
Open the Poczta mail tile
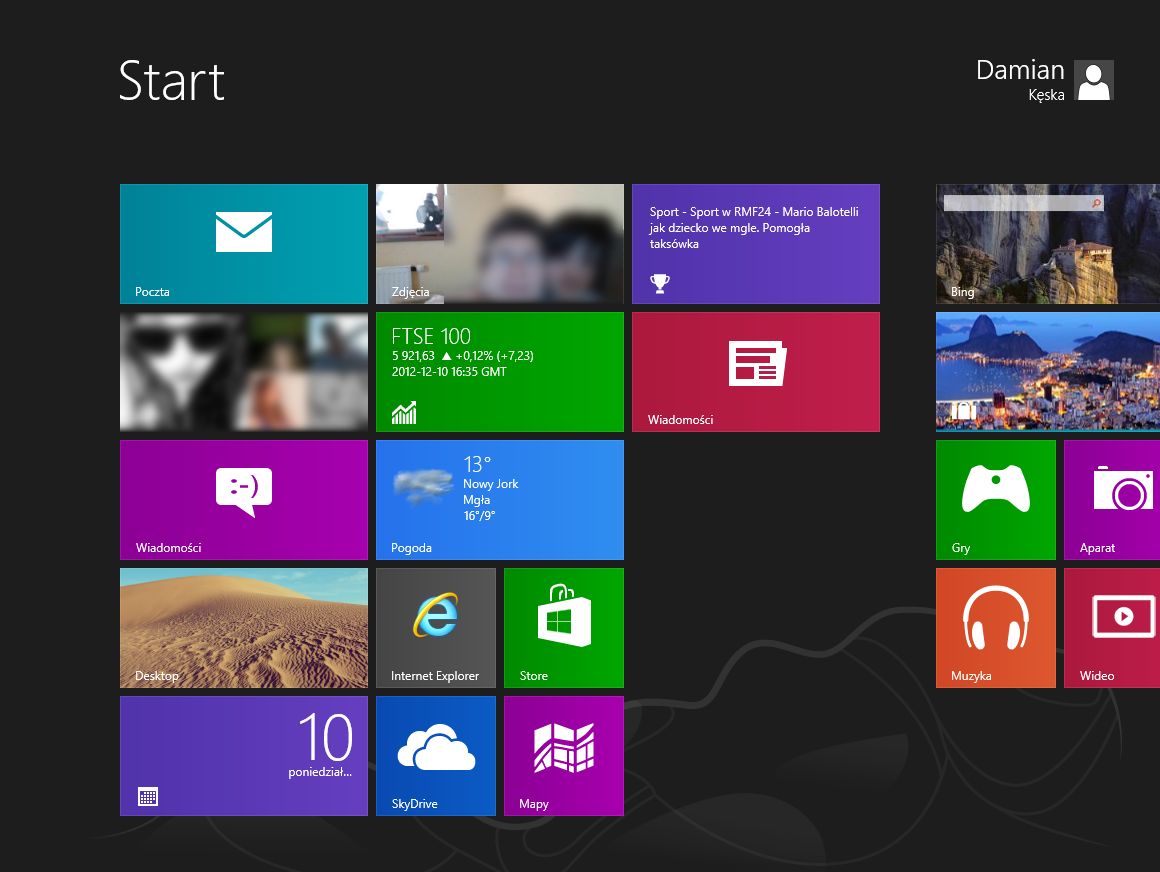pyautogui.click(x=243, y=244)
